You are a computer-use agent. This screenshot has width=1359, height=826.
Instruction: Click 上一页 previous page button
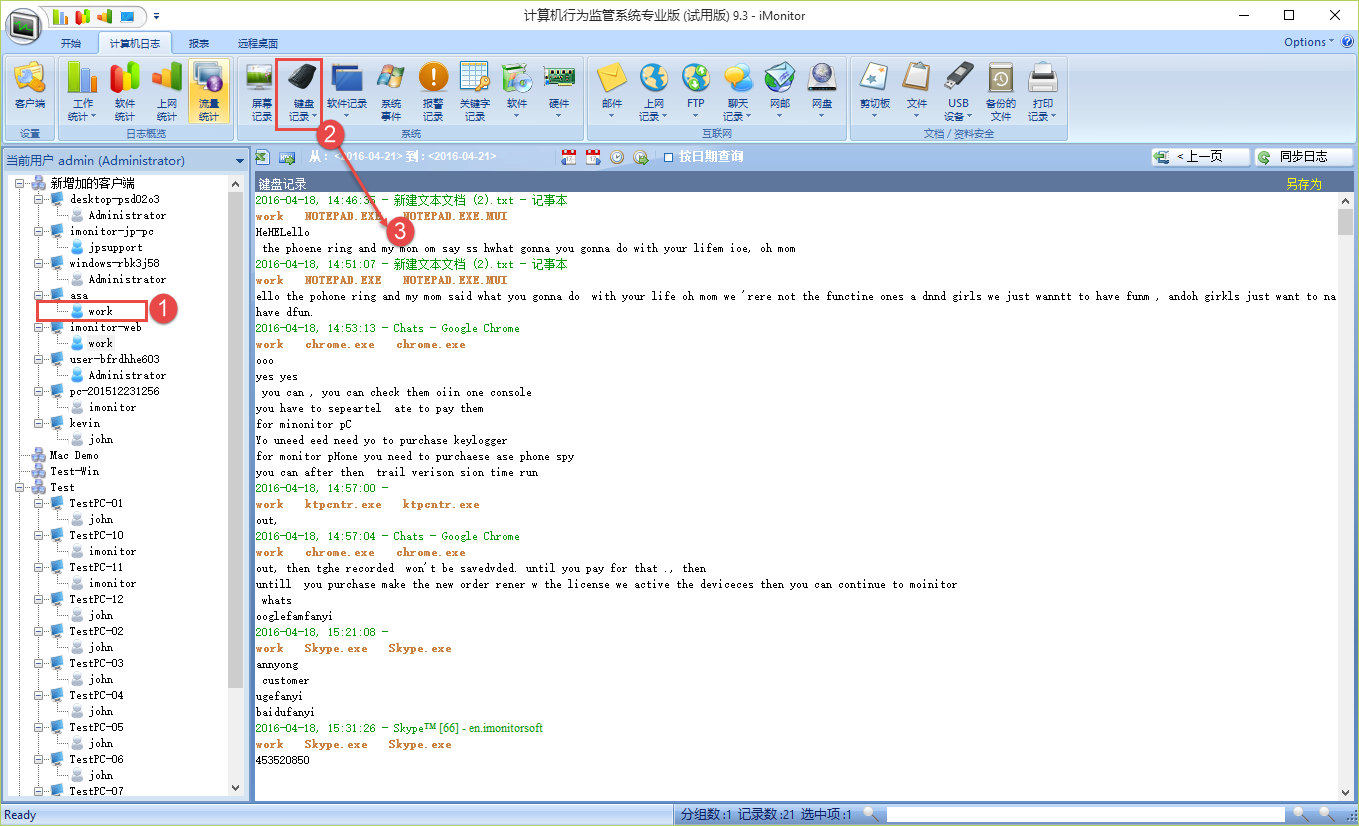[1200, 157]
